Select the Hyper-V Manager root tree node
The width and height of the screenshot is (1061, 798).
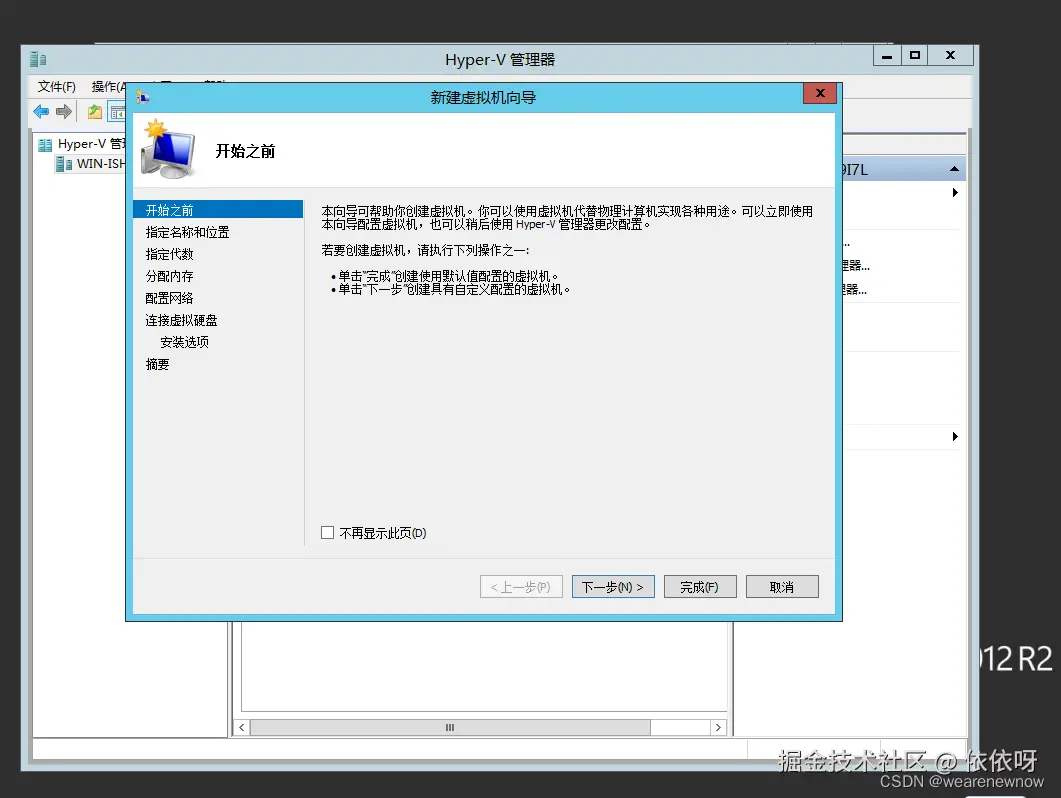tap(82, 143)
